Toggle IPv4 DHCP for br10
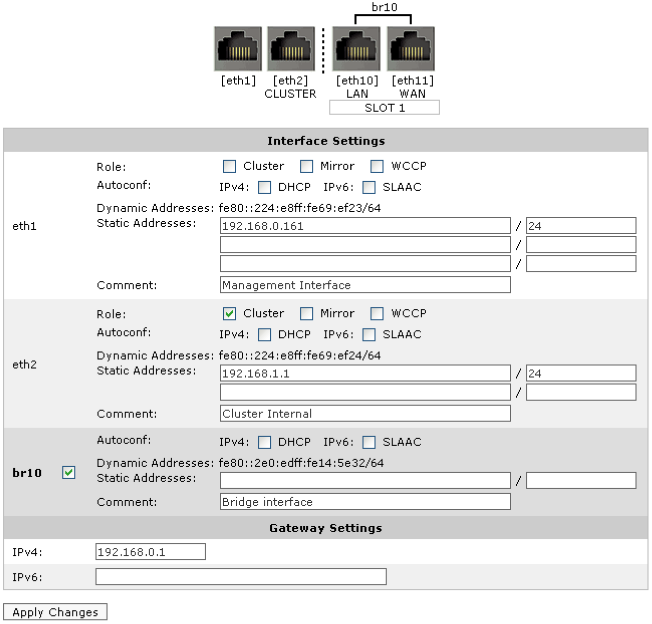 pos(264,442)
